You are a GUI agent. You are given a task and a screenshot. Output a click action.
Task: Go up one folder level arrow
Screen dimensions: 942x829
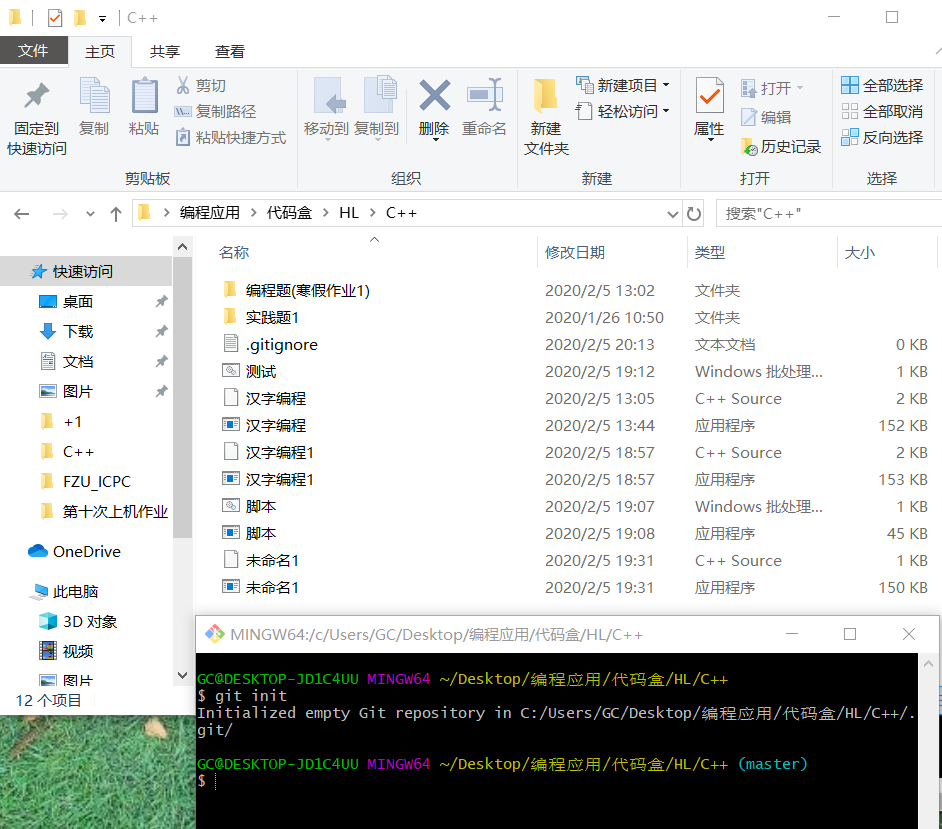(x=116, y=213)
